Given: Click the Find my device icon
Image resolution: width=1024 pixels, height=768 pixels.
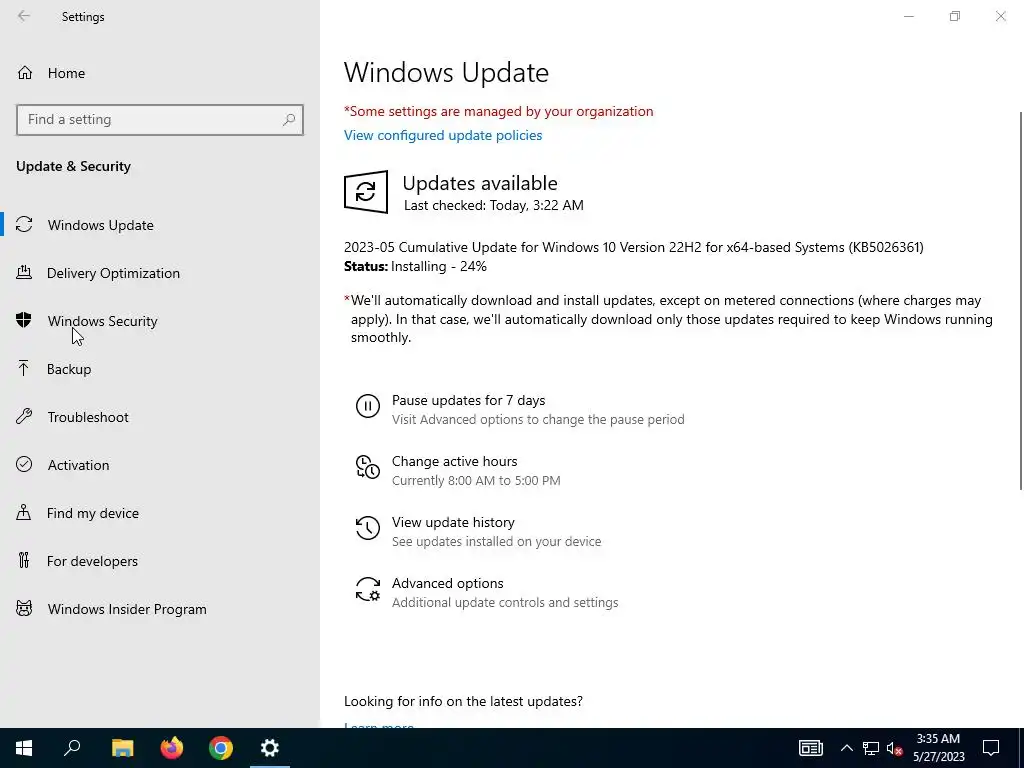Looking at the screenshot, I should pyautogui.click(x=24, y=513).
